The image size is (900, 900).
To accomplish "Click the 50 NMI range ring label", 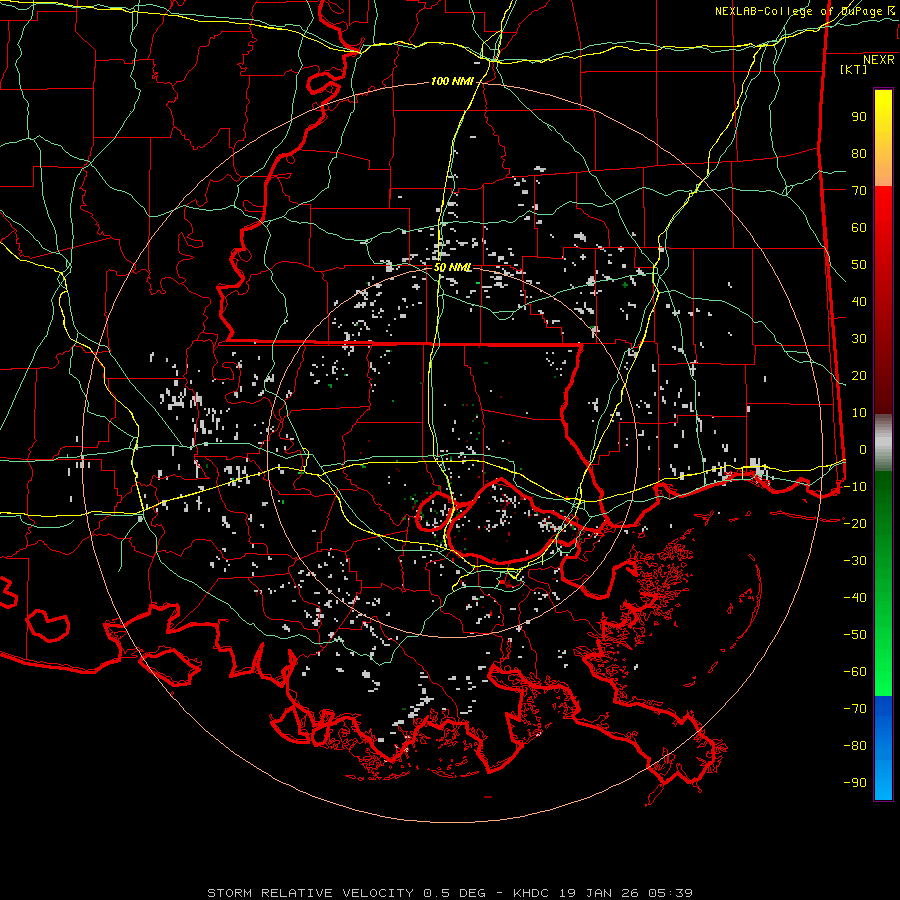I will [x=452, y=267].
